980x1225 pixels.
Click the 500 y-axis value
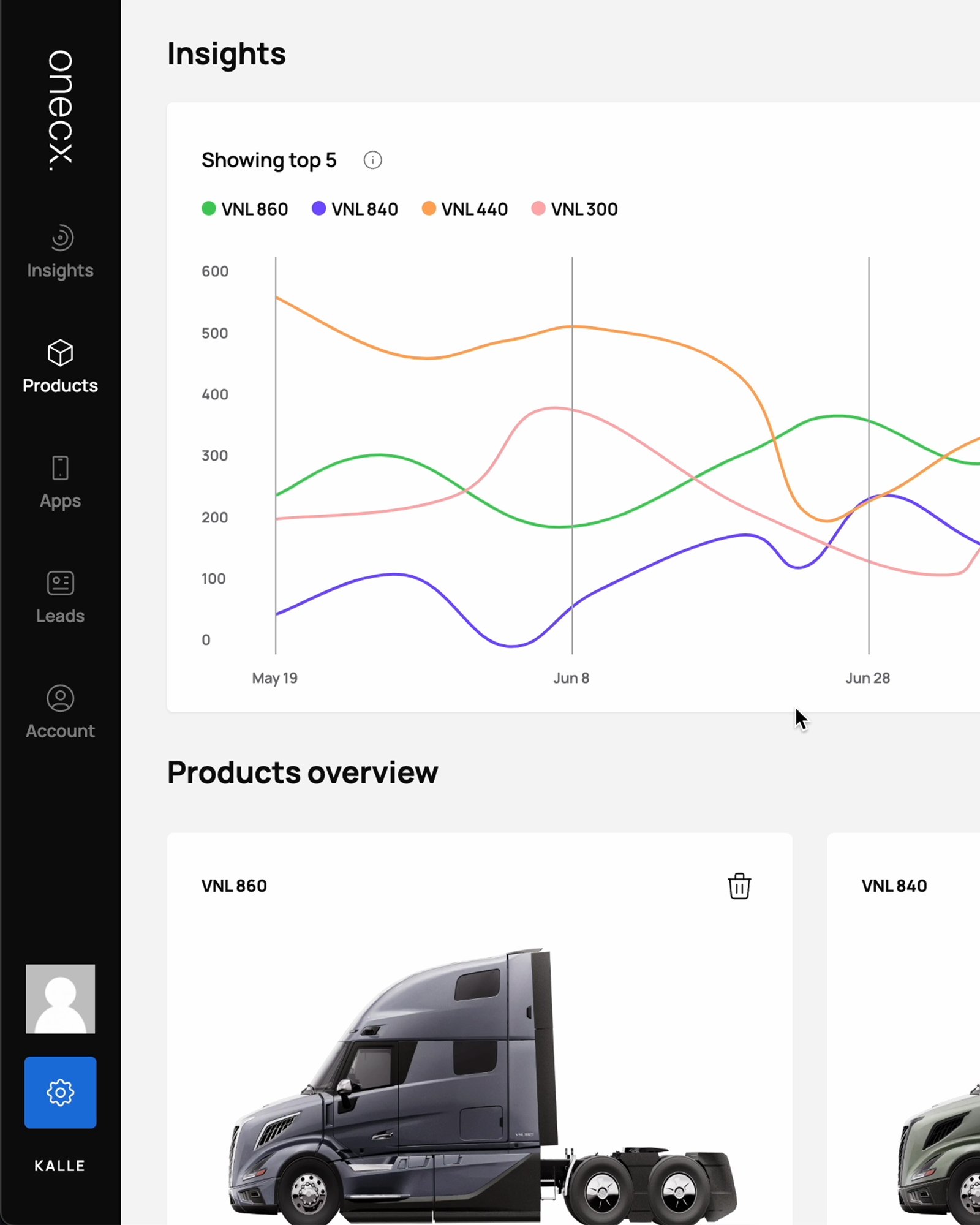point(215,333)
